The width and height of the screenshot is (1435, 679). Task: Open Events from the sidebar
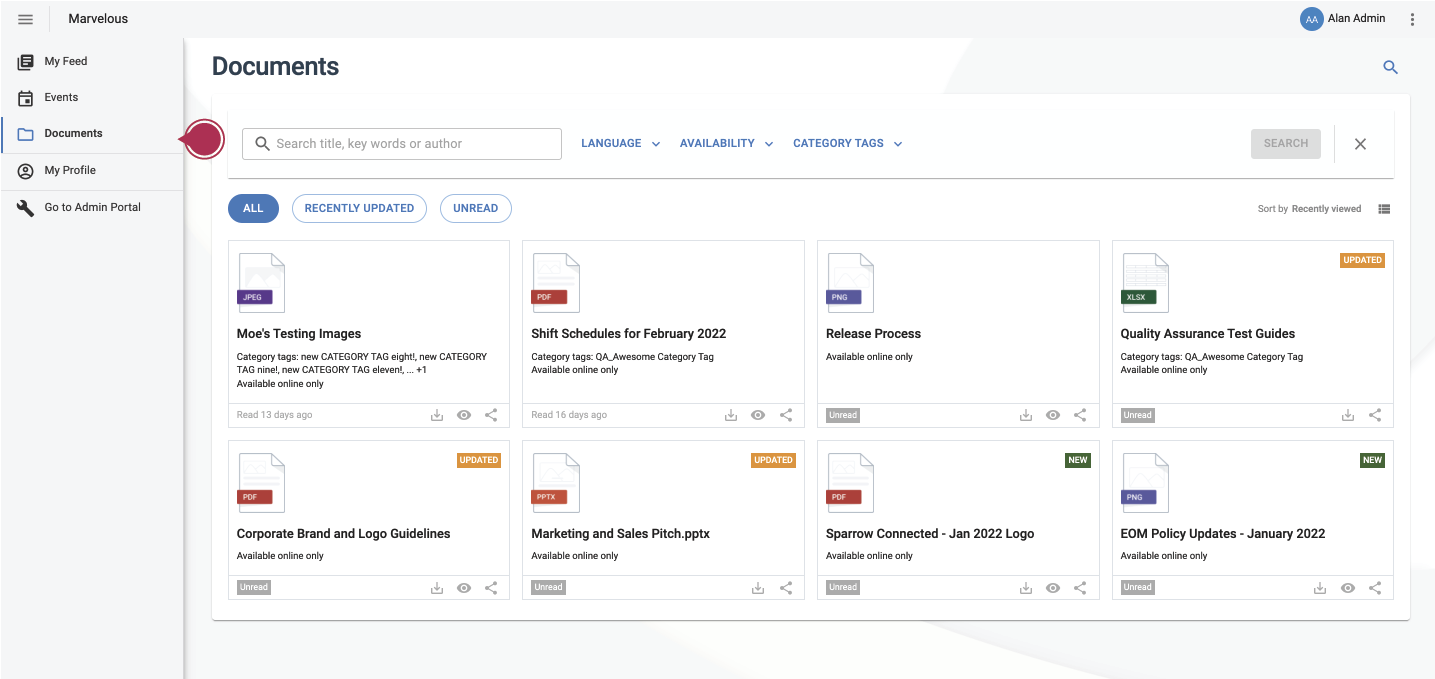coord(92,97)
